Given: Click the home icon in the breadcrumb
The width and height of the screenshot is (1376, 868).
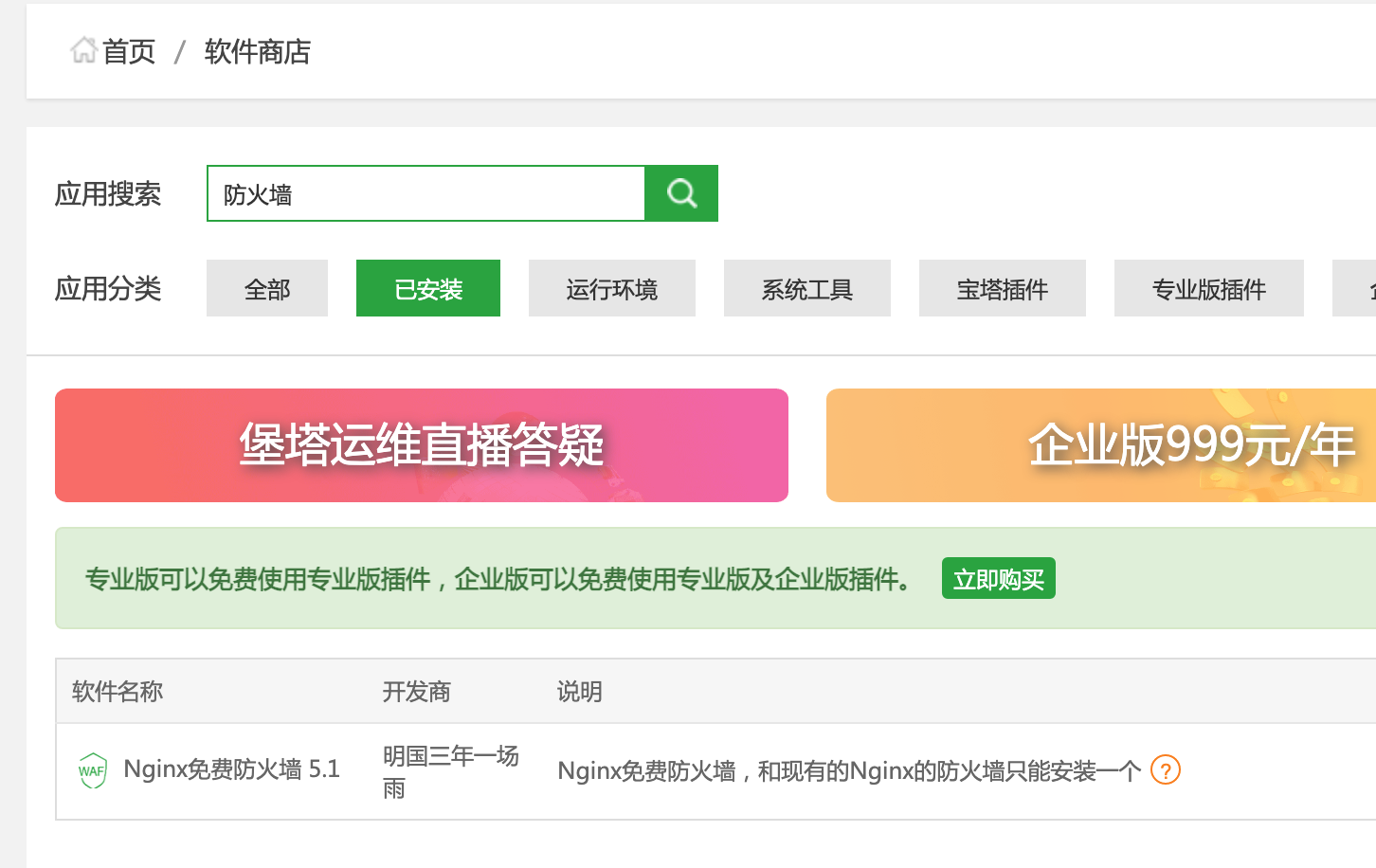Looking at the screenshot, I should tap(83, 50).
